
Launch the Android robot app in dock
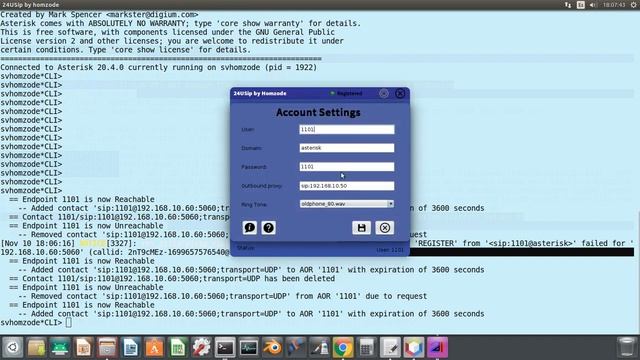pyautogui.click(x=60, y=348)
